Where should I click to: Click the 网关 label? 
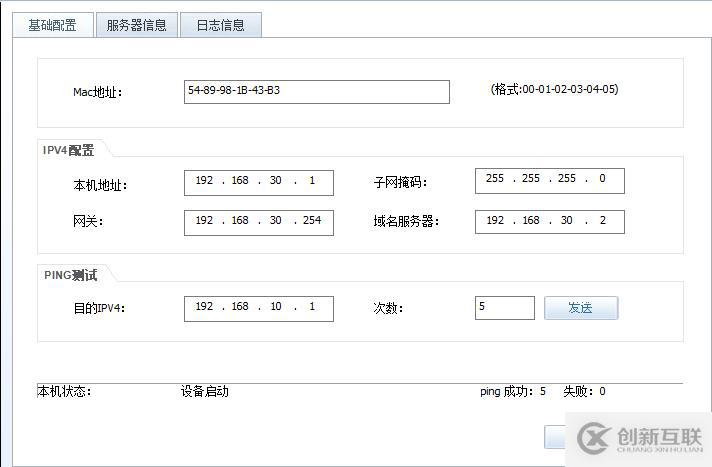coord(88,221)
